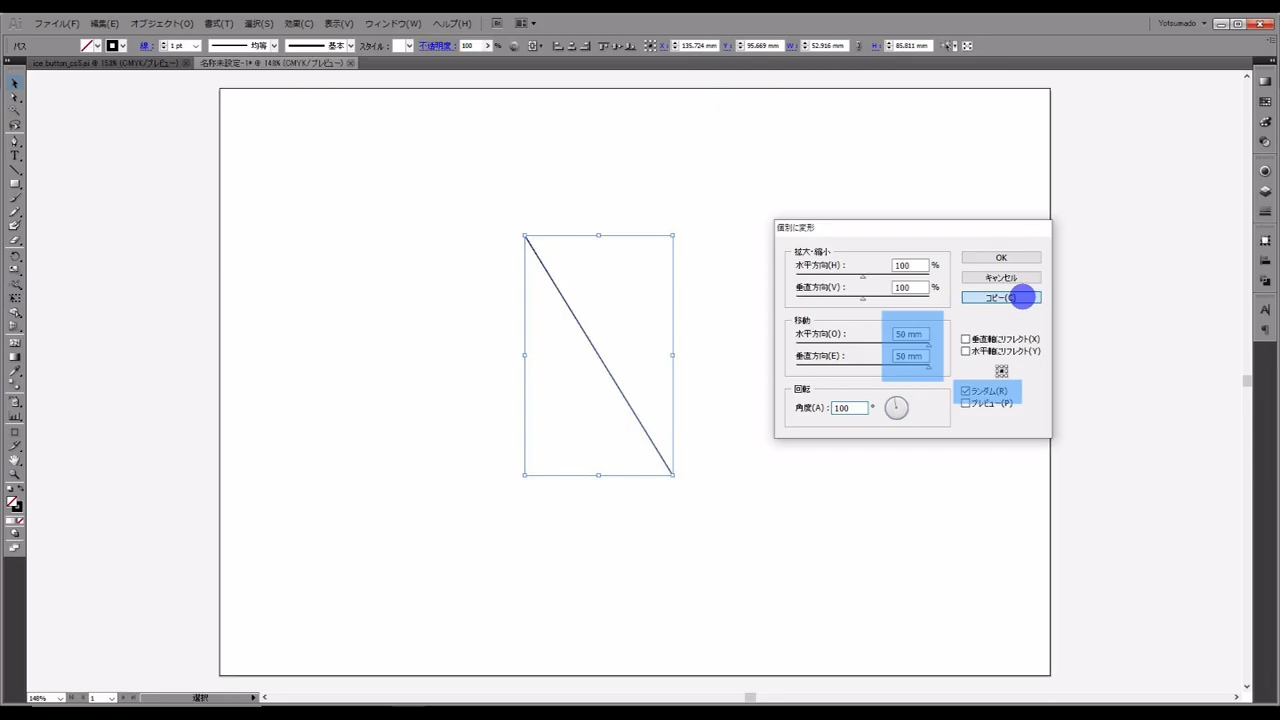Uncheck the ランダム(R) checkbox
This screenshot has height=720, width=1280.
point(966,391)
